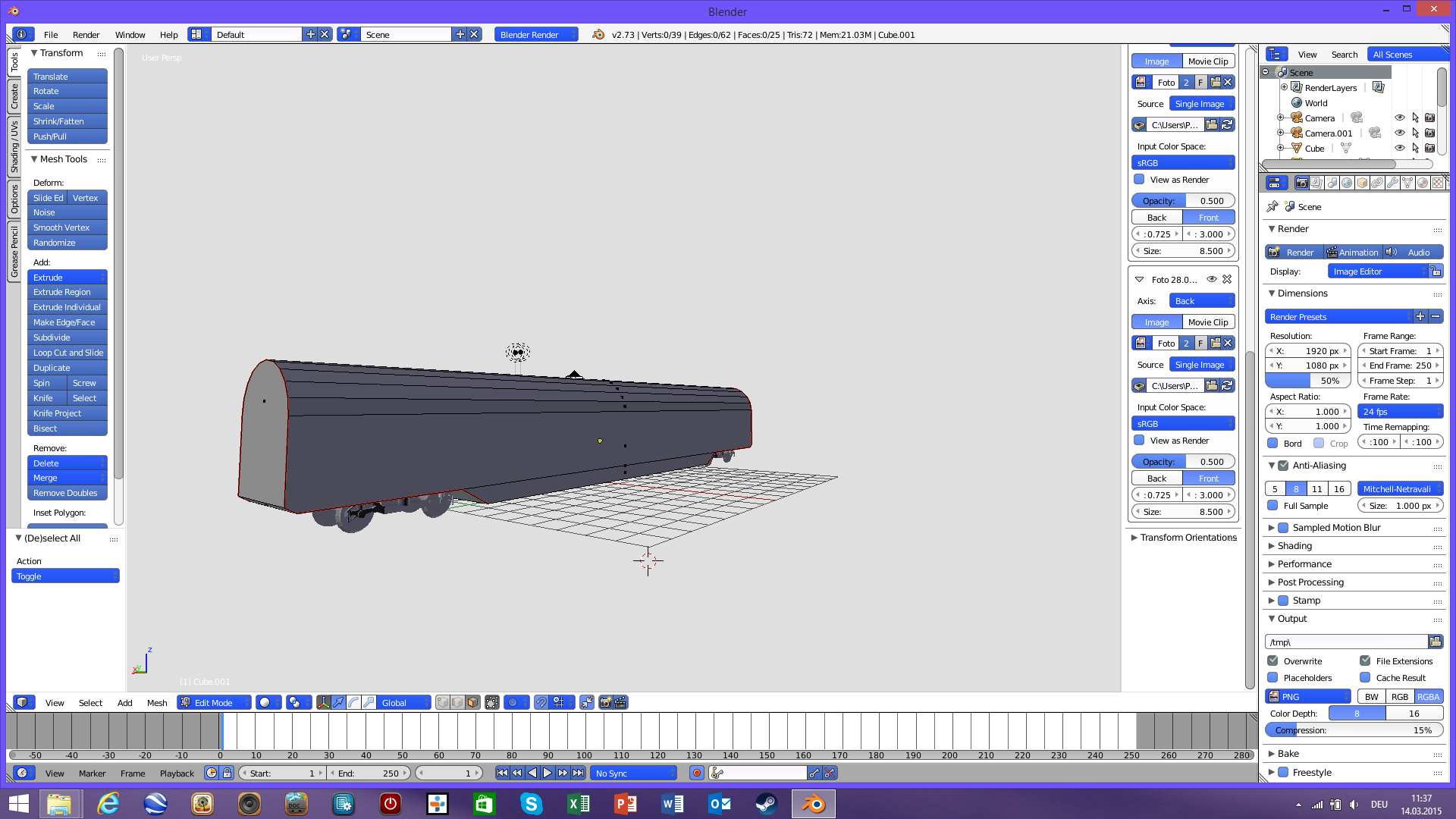Viewport: 1456px width, 819px height.
Task: Enable the Overwrite checkbox
Action: (x=1273, y=661)
